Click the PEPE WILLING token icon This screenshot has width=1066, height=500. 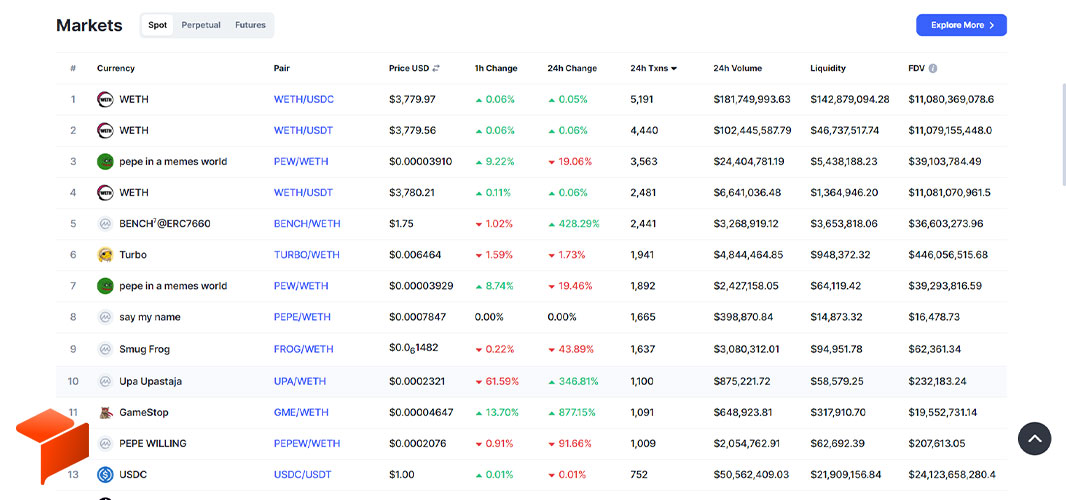pos(105,444)
